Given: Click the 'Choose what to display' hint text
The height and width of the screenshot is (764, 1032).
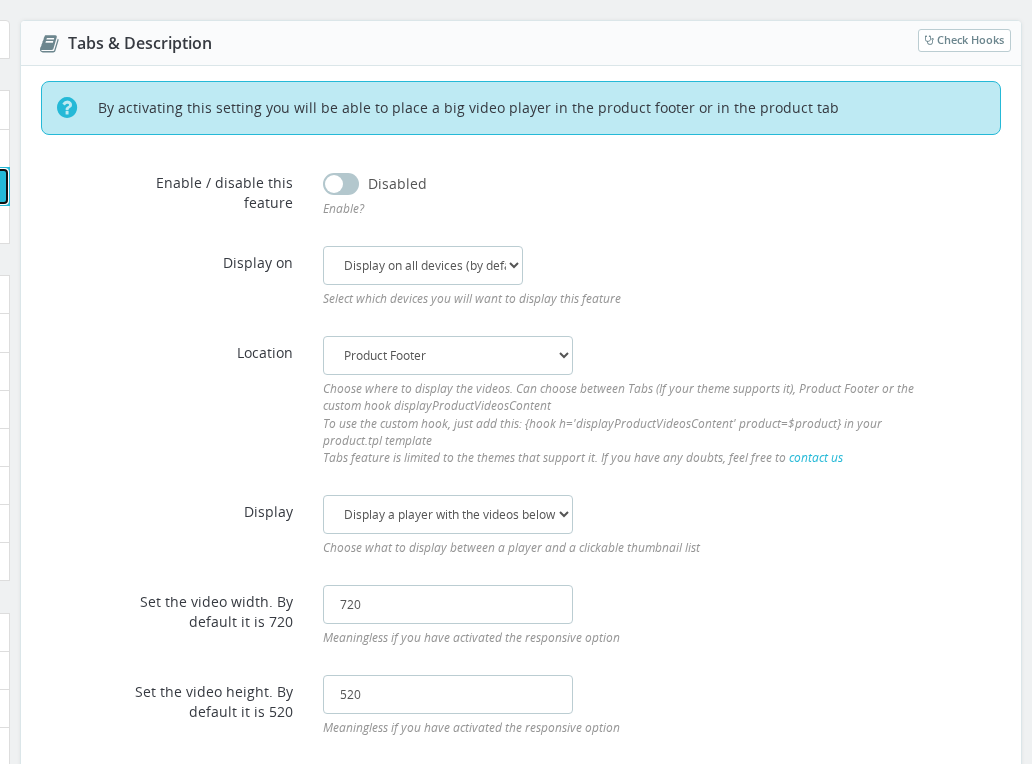Looking at the screenshot, I should coord(511,548).
